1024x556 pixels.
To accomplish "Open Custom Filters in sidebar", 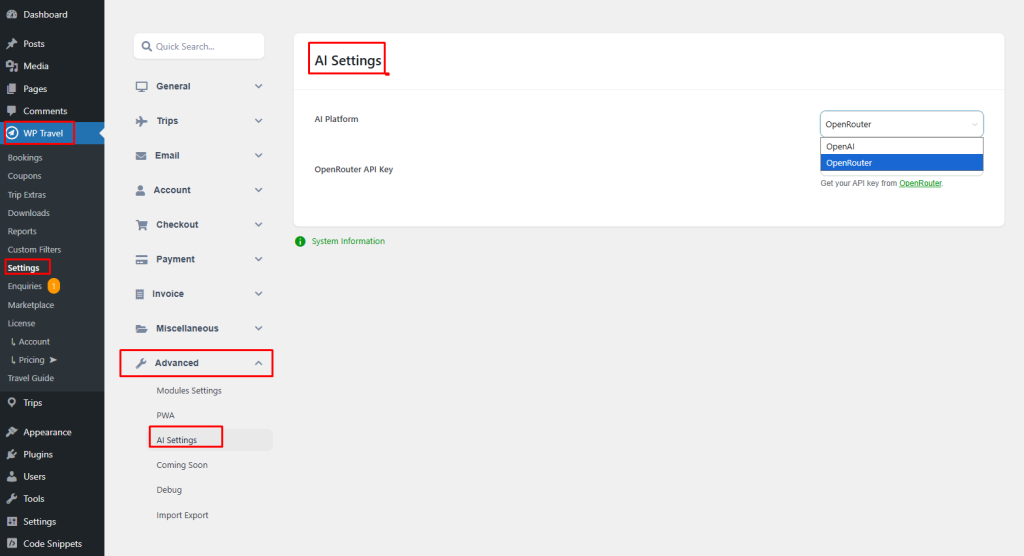I will tap(34, 250).
